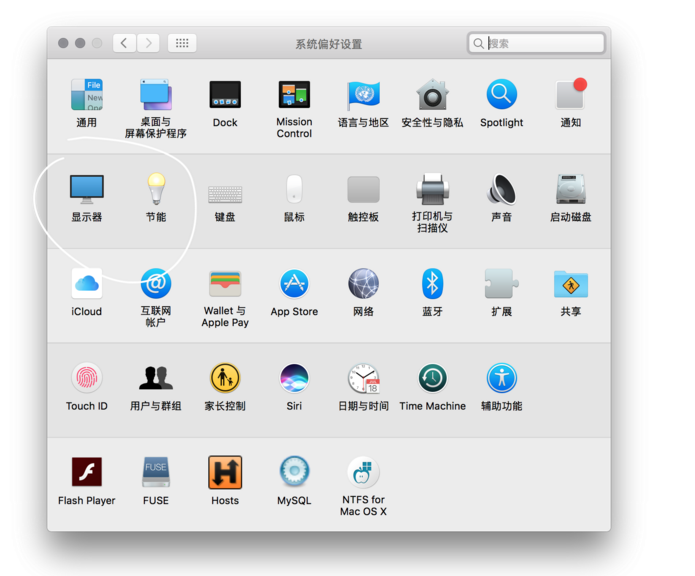Open the MySQL preference pane
The image size is (695, 576).
(294, 473)
